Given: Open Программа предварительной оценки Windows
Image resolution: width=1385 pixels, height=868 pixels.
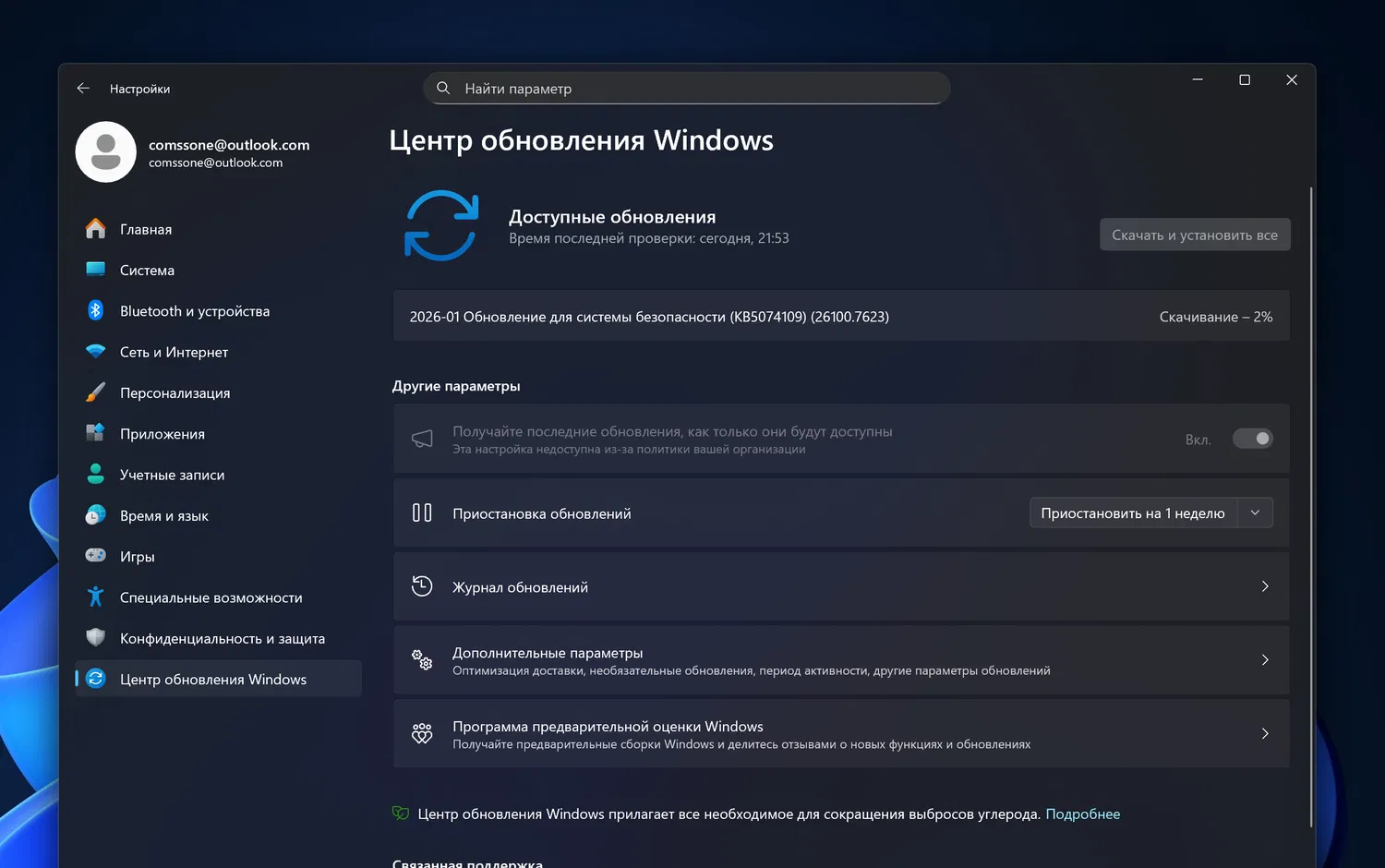Looking at the screenshot, I should point(841,733).
